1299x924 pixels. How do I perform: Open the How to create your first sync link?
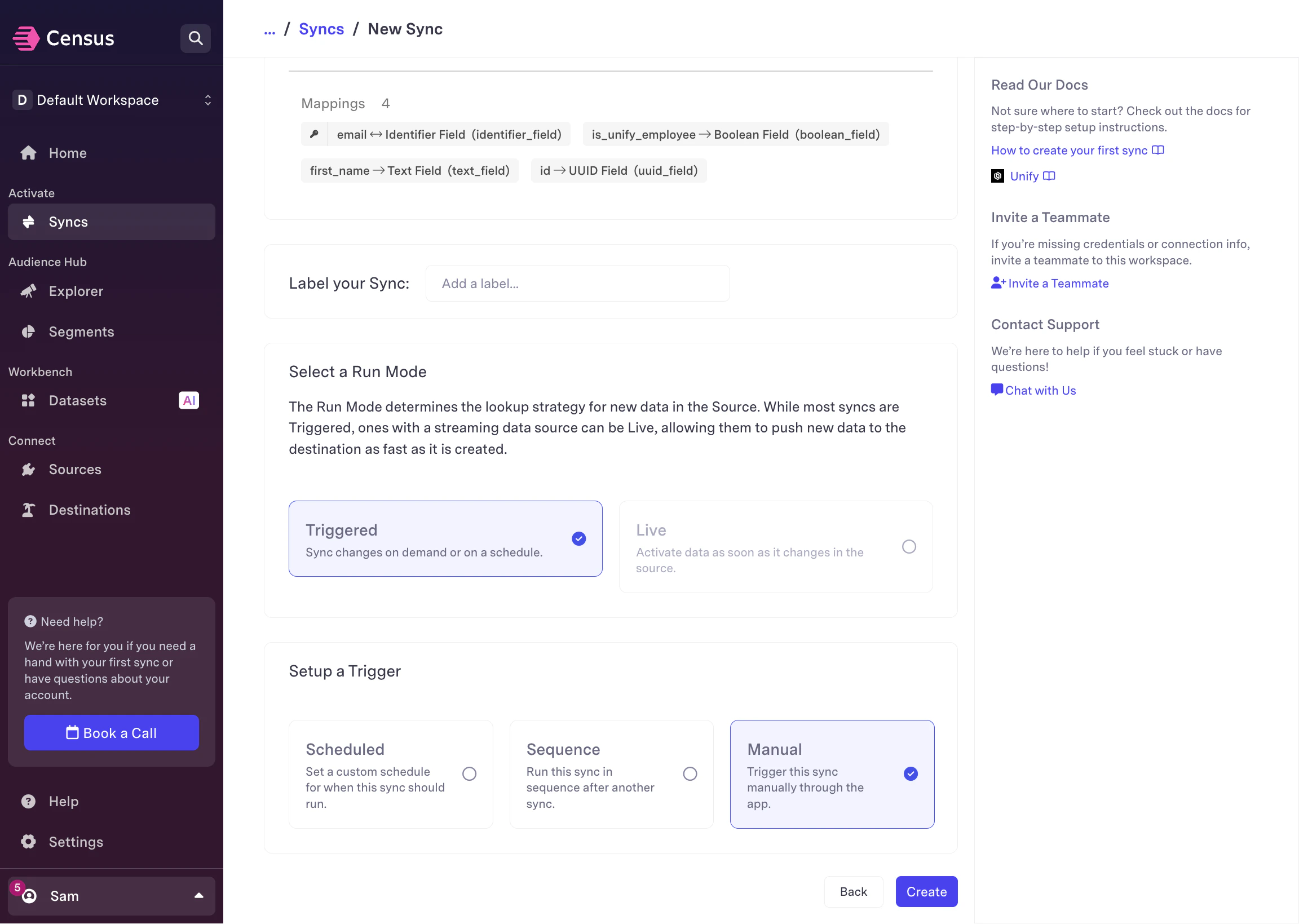click(1068, 150)
